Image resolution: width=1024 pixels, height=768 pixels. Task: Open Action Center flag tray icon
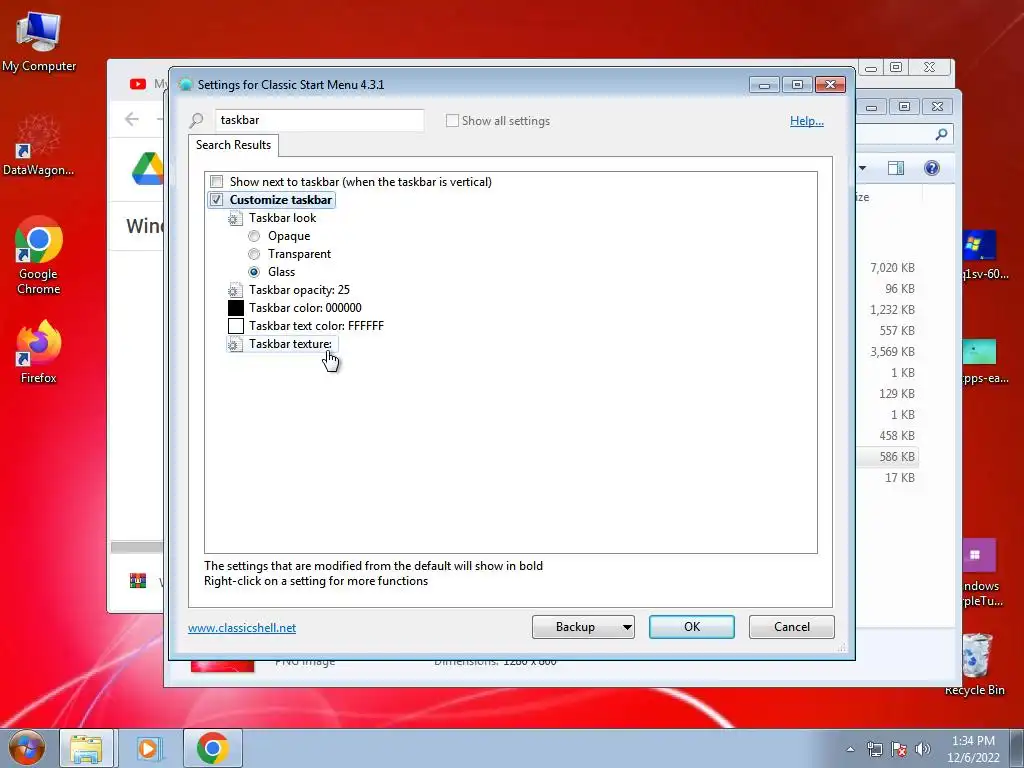tap(899, 749)
